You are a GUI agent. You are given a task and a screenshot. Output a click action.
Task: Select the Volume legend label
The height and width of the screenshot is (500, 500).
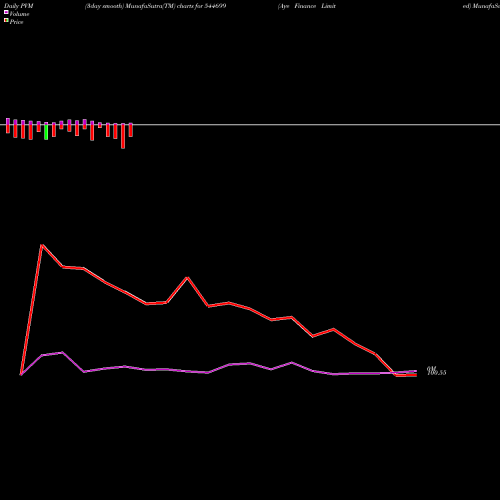[19, 14]
